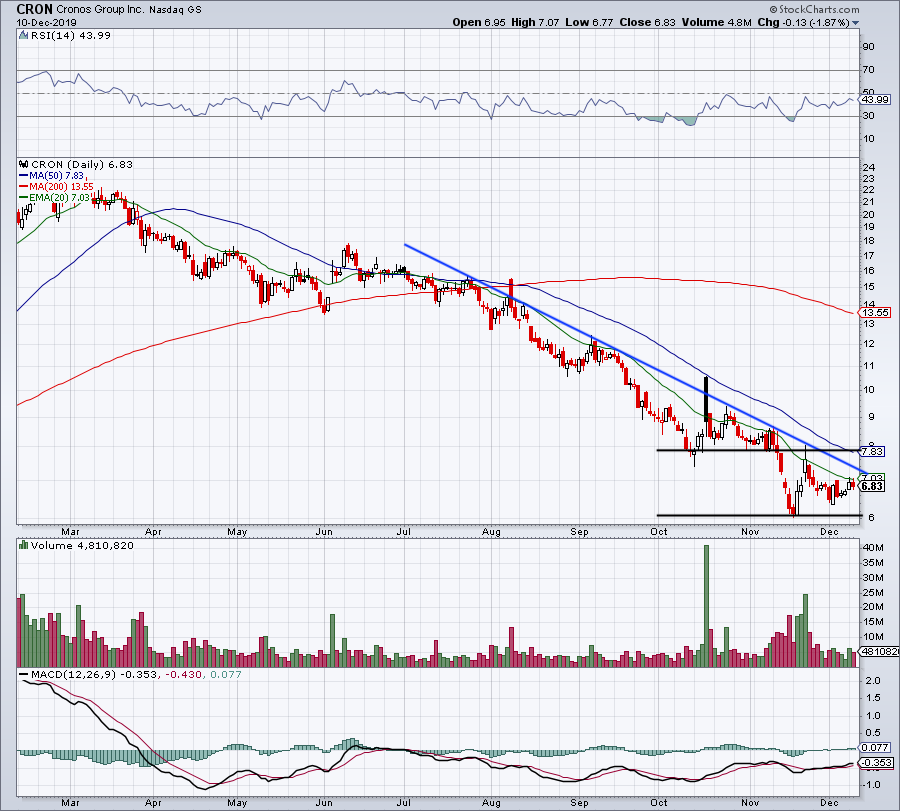Click the 'Chg -0.13 (-1.87%)' value
The height and width of the screenshot is (811, 900).
804,22
